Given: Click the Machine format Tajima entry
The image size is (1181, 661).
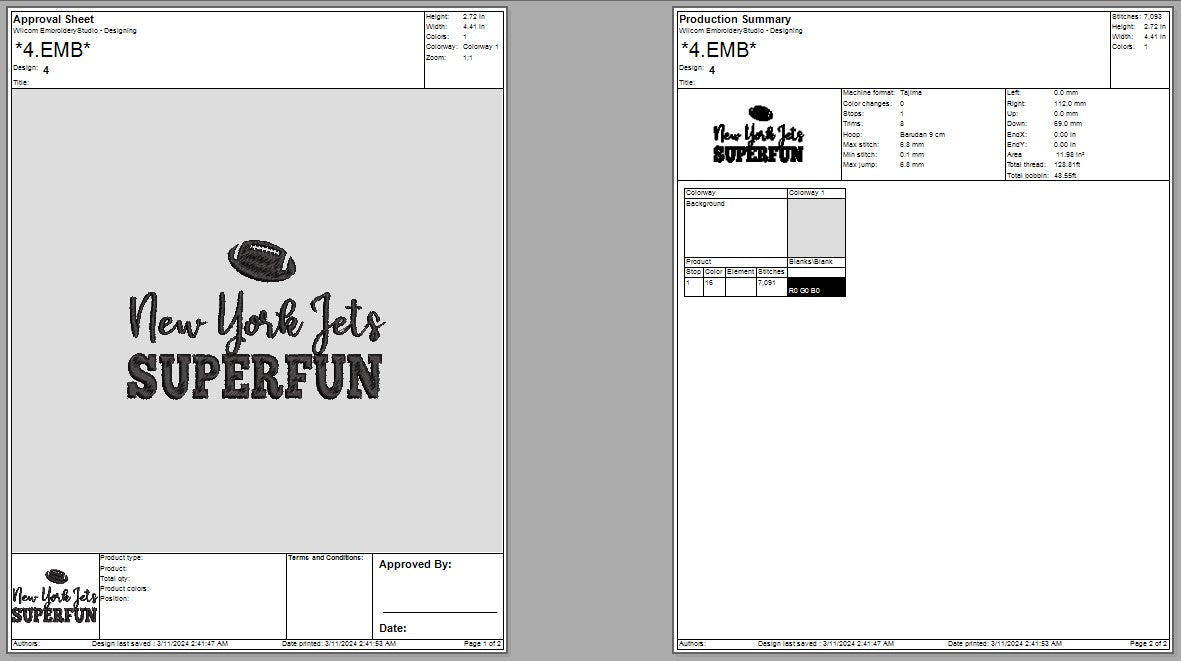Looking at the screenshot, I should pyautogui.click(x=882, y=93).
